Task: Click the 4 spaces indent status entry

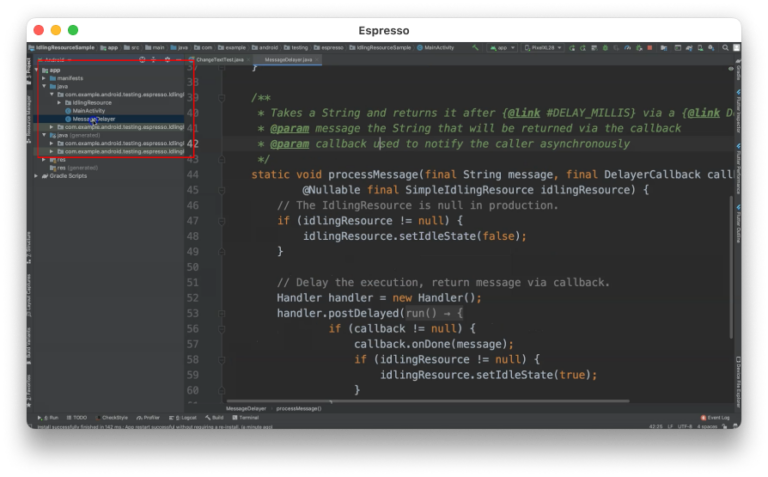Action: coord(707,427)
